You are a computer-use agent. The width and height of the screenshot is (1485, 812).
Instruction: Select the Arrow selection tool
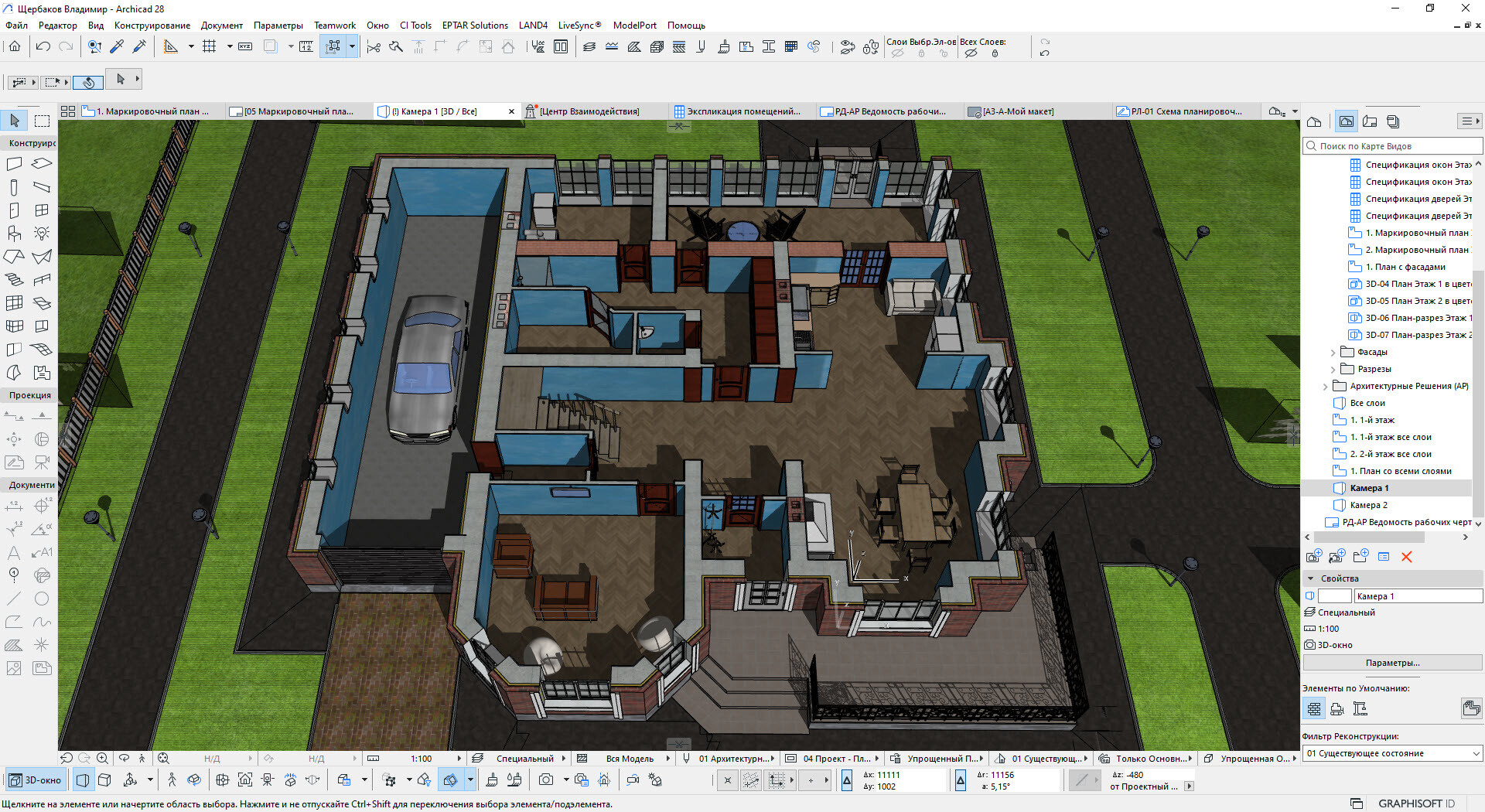click(15, 121)
